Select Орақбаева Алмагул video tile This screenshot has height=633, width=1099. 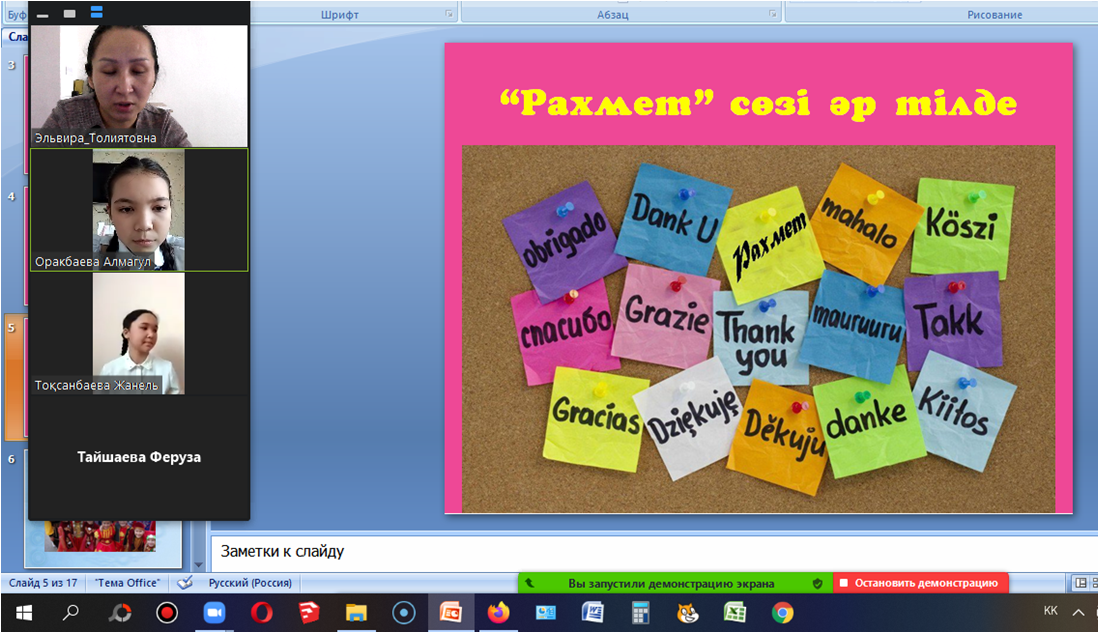[x=138, y=210]
